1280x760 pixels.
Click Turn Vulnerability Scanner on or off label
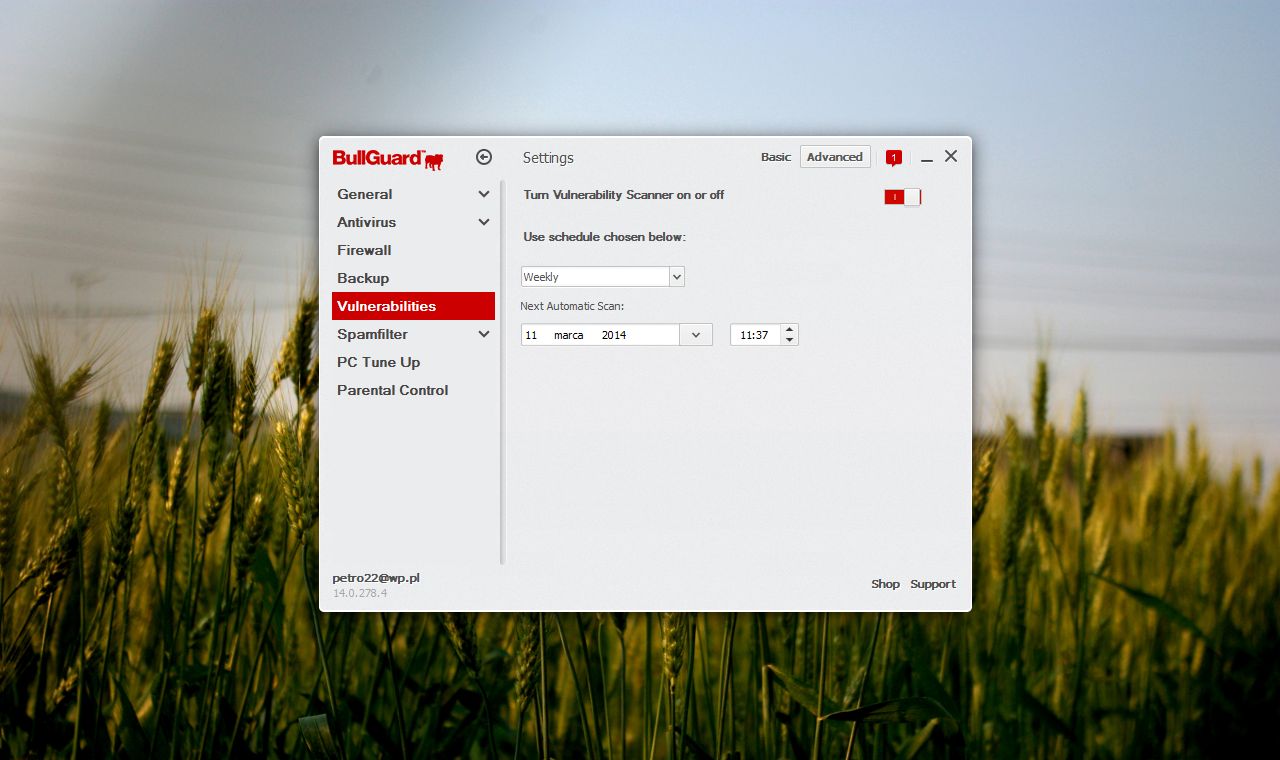tap(624, 195)
